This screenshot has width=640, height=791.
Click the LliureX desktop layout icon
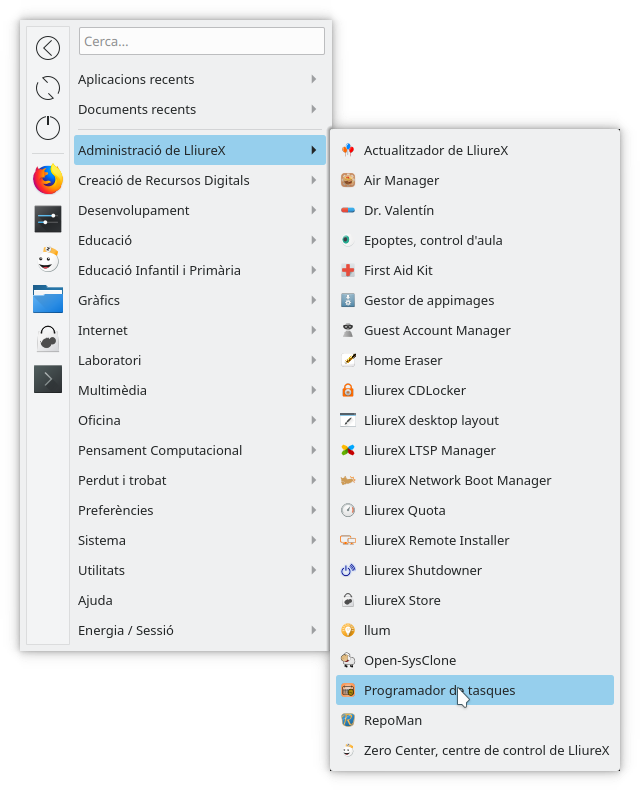(x=348, y=420)
